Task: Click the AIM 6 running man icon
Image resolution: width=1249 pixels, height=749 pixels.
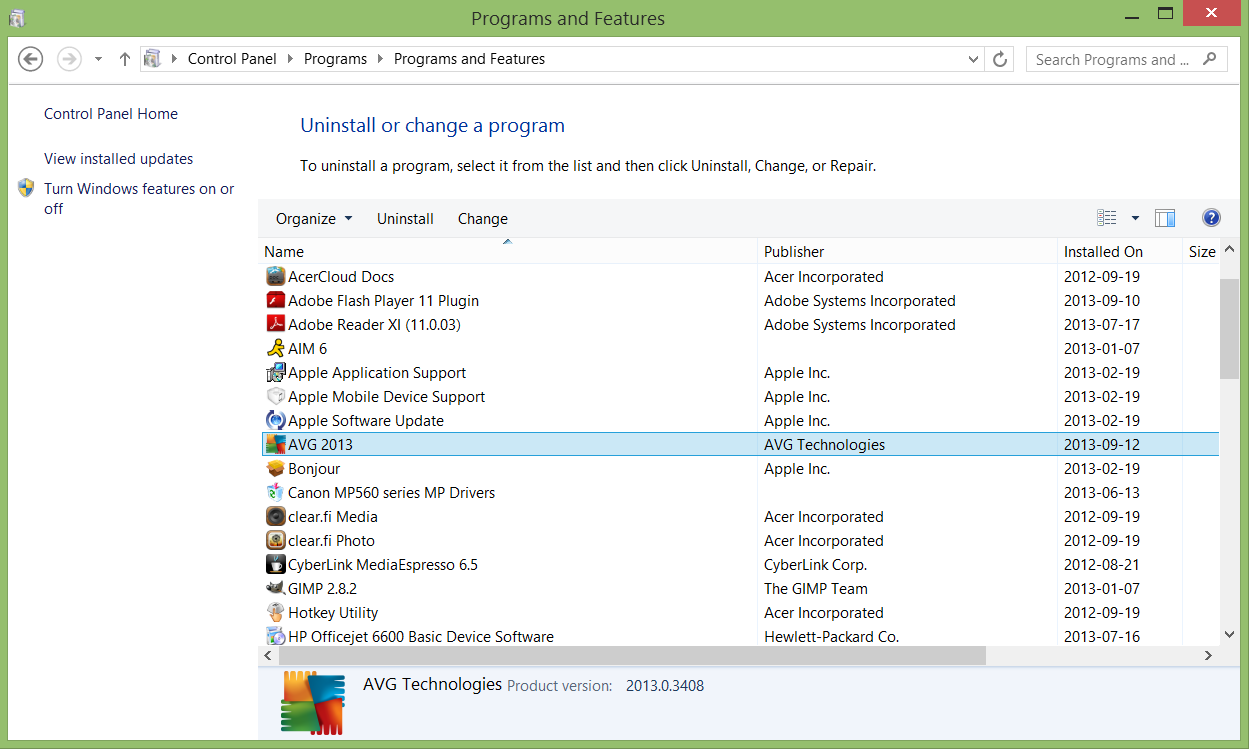Action: [276, 349]
